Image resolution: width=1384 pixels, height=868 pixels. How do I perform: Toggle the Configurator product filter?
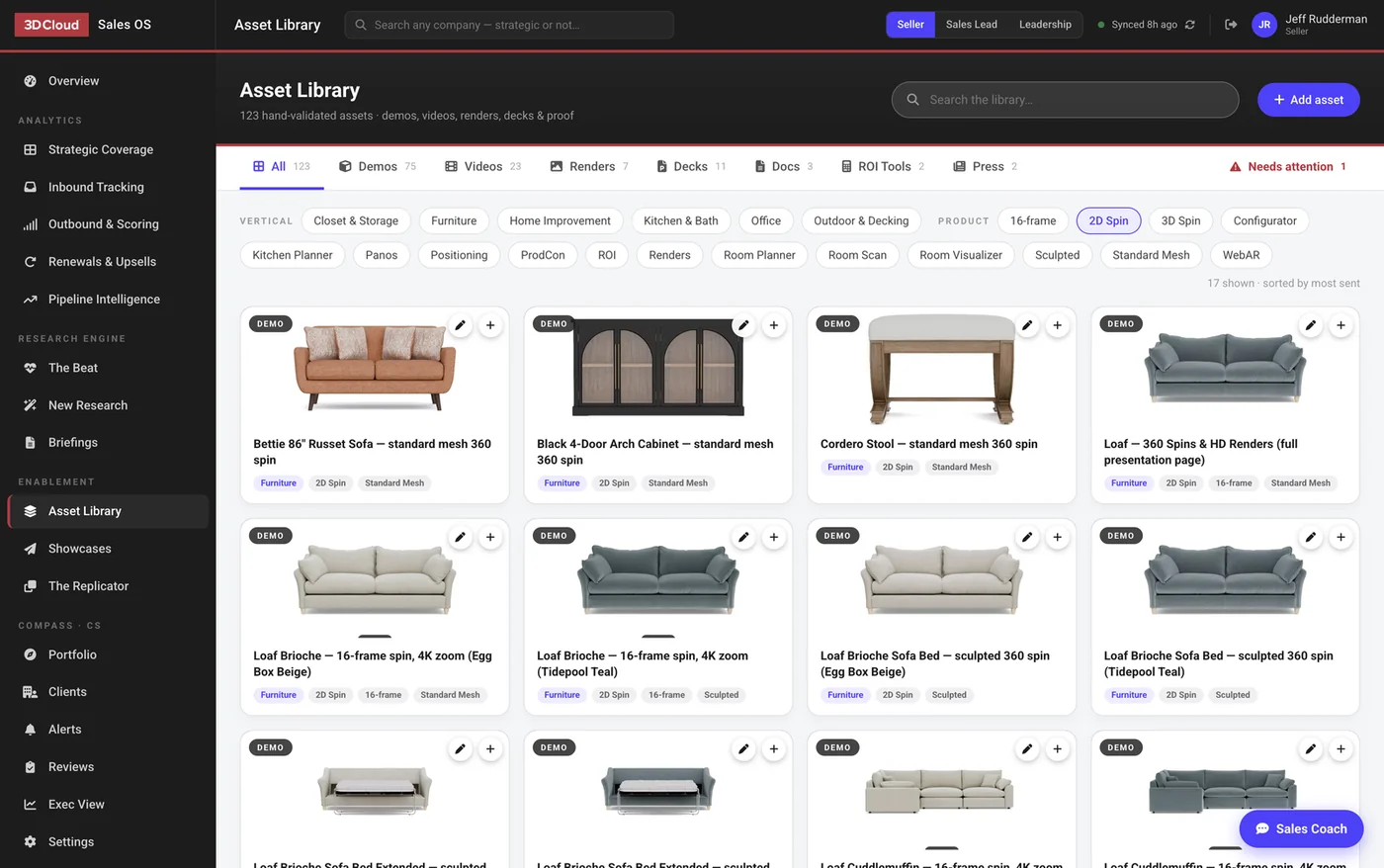(x=1265, y=221)
